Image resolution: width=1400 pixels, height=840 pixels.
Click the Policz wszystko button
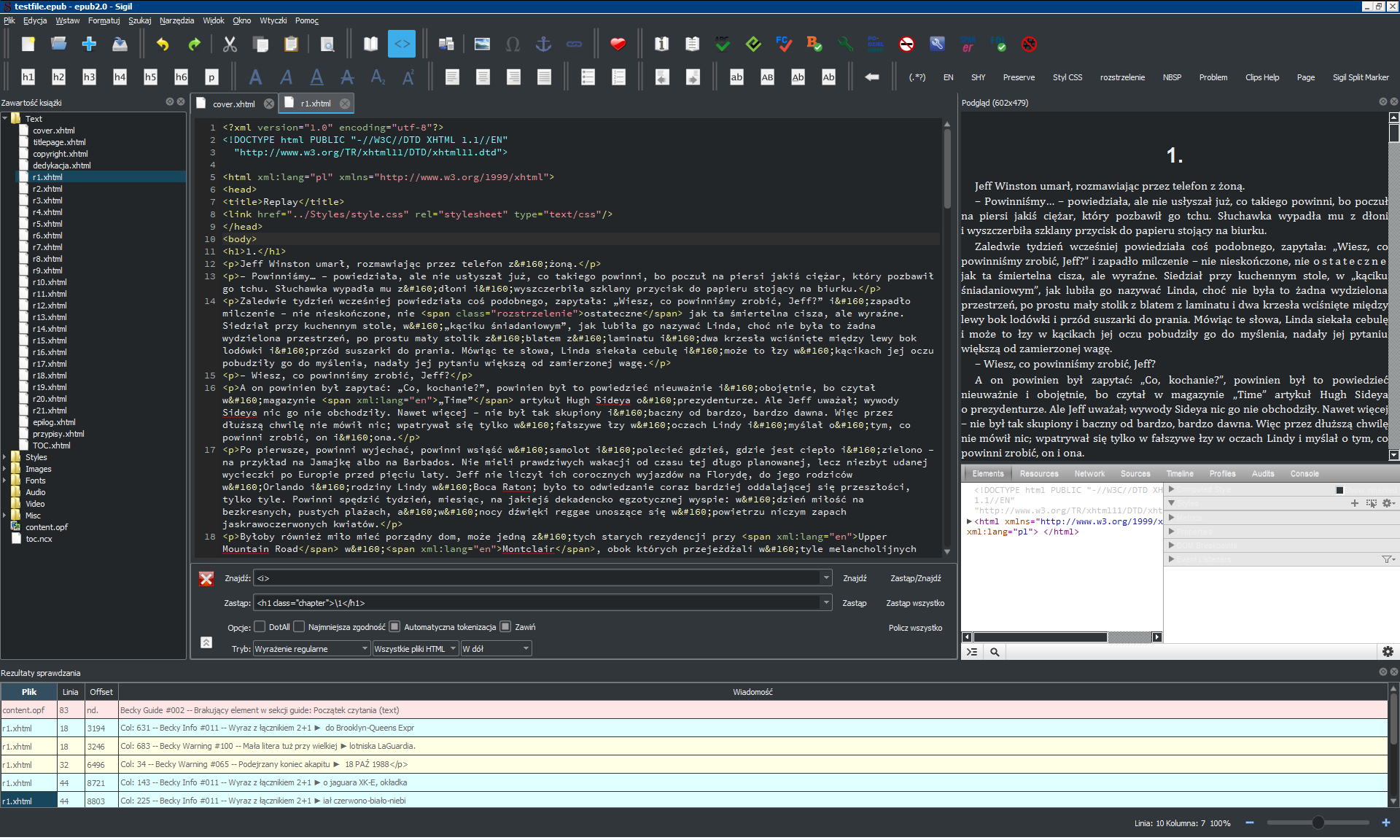point(914,628)
